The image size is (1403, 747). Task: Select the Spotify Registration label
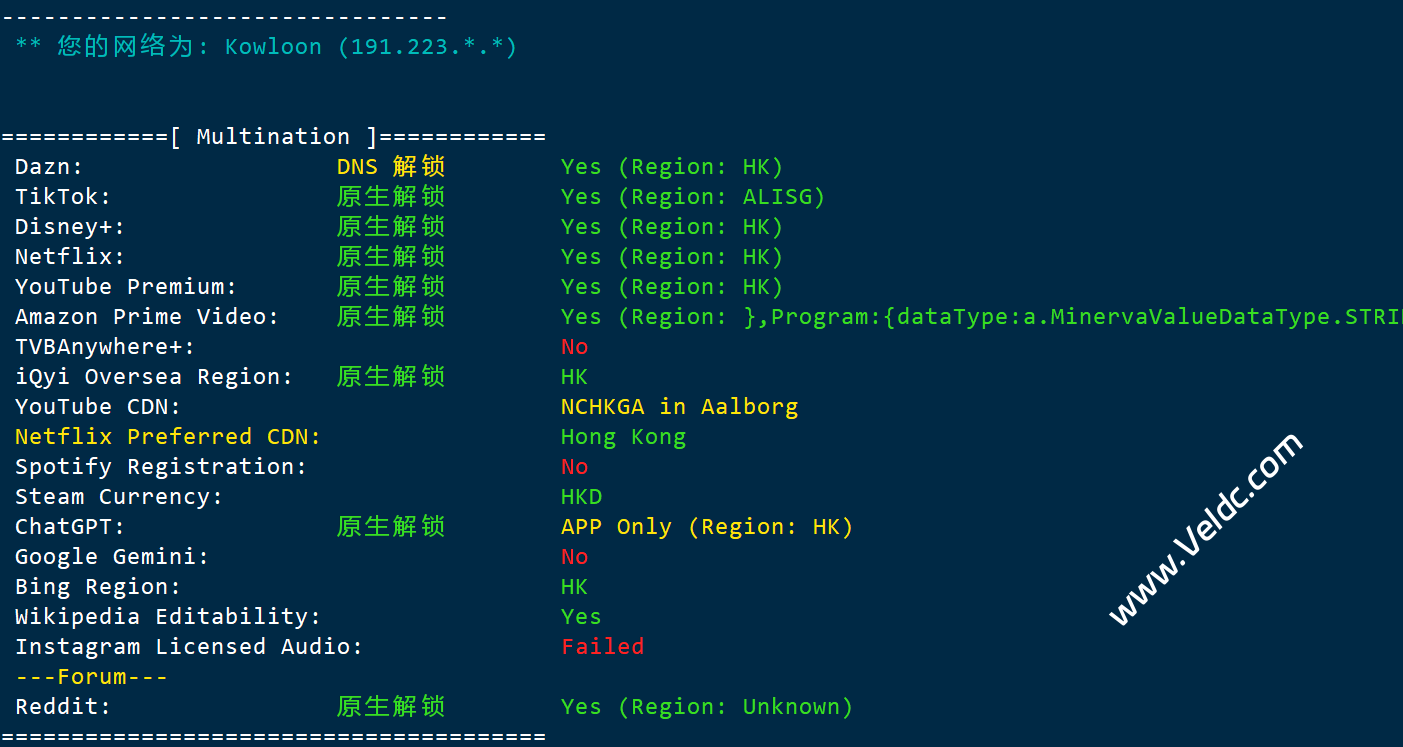pyautogui.click(x=161, y=467)
